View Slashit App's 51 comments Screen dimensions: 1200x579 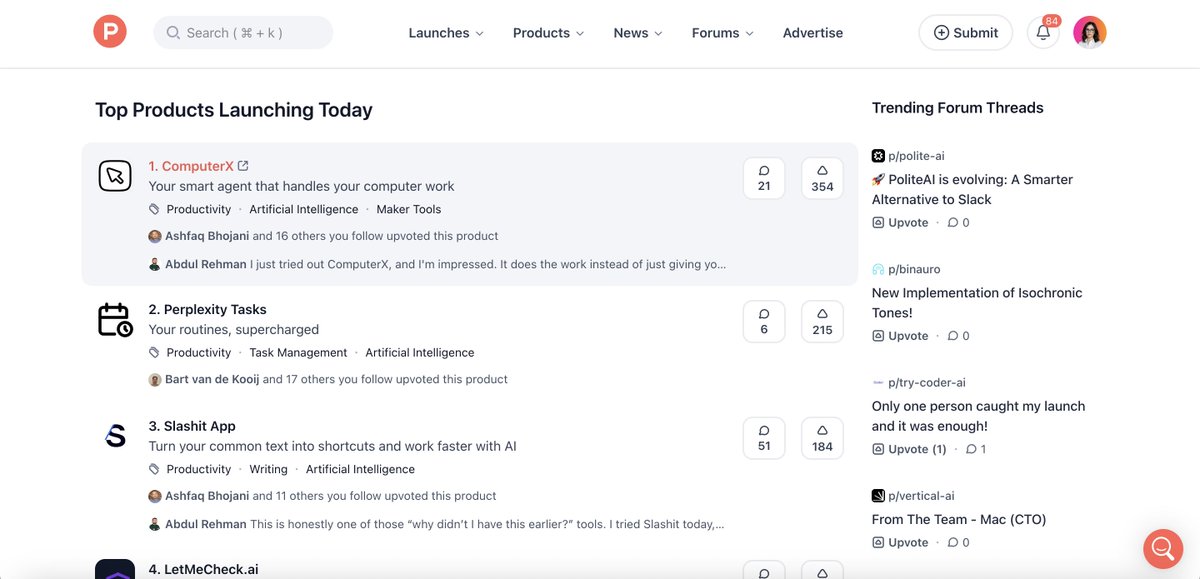point(764,438)
